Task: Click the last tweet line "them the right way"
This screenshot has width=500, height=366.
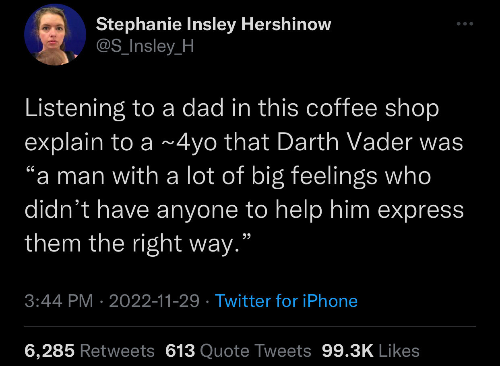Action: (x=137, y=244)
